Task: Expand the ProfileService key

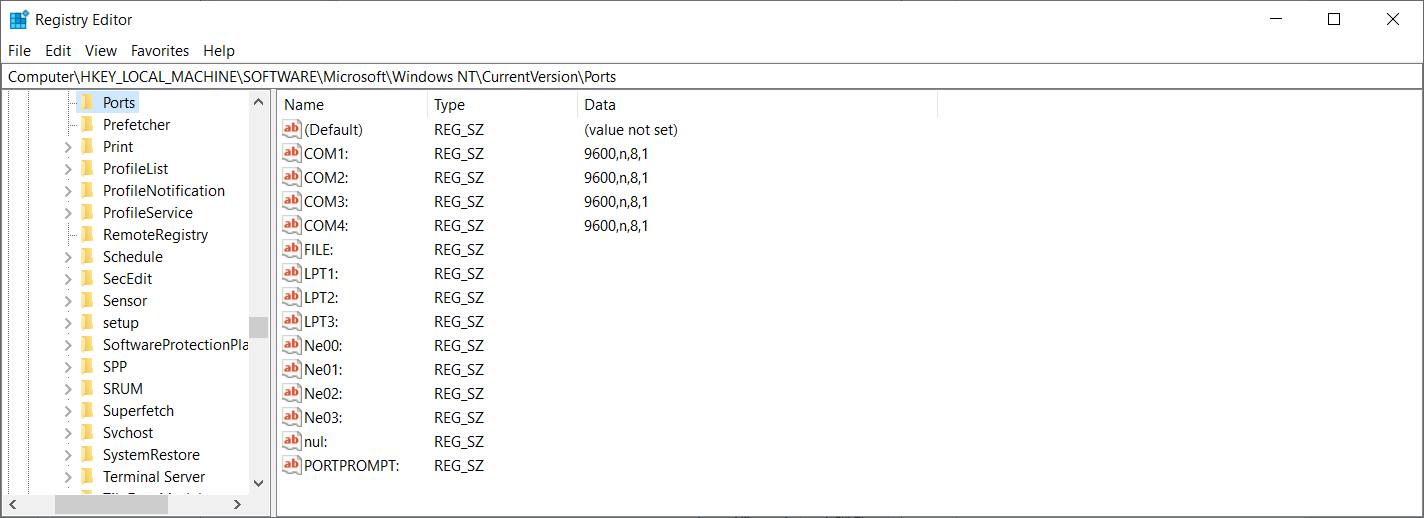Action: 68,213
